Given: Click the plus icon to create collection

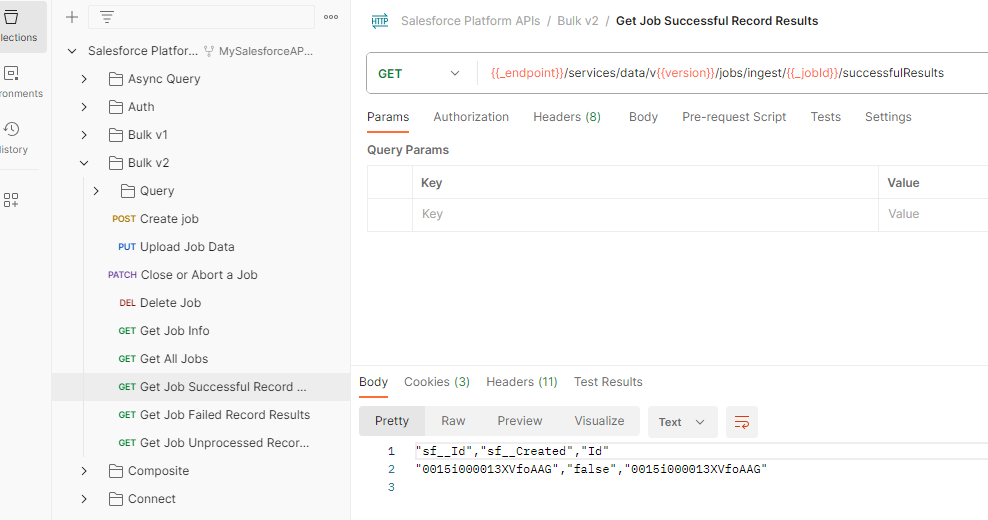Looking at the screenshot, I should [x=72, y=17].
